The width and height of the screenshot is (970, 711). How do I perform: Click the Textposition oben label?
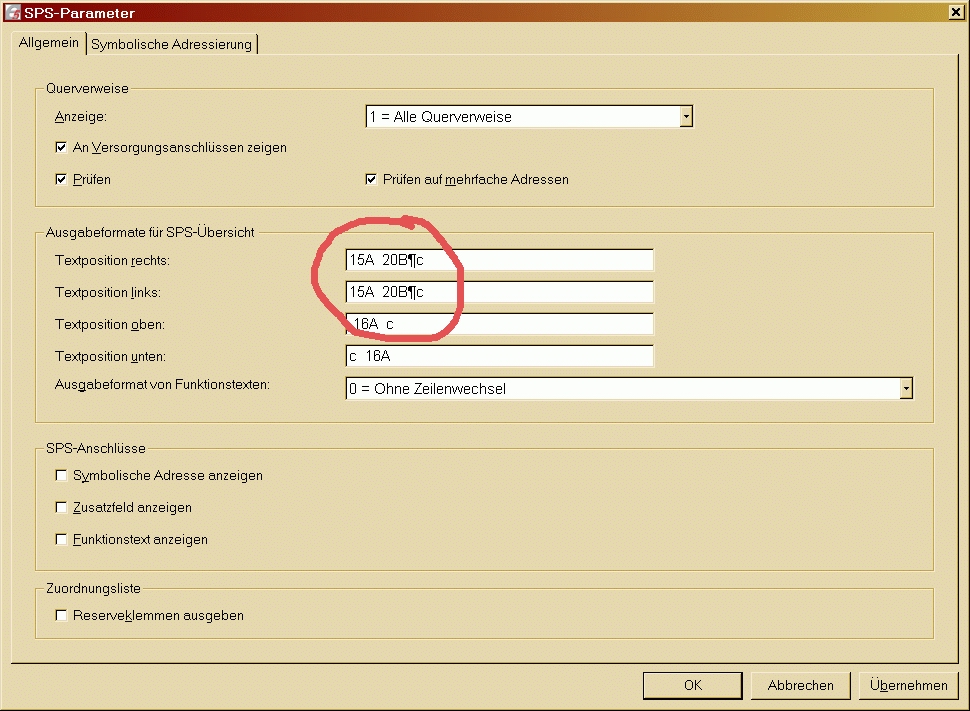pos(109,324)
